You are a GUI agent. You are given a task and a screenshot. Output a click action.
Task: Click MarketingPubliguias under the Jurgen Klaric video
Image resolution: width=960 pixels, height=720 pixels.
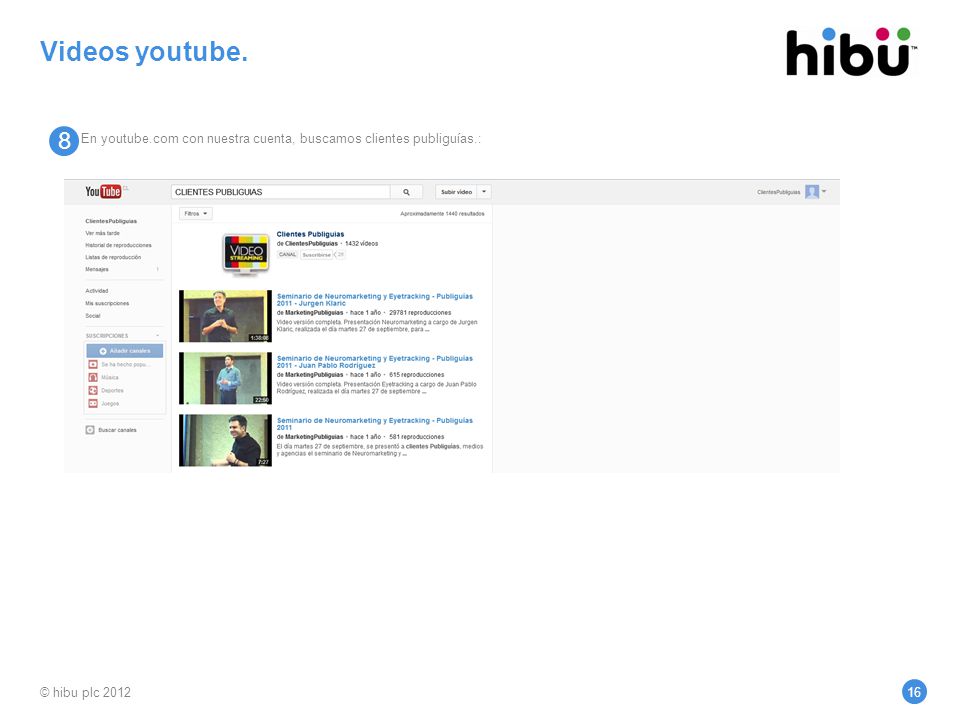pos(314,312)
